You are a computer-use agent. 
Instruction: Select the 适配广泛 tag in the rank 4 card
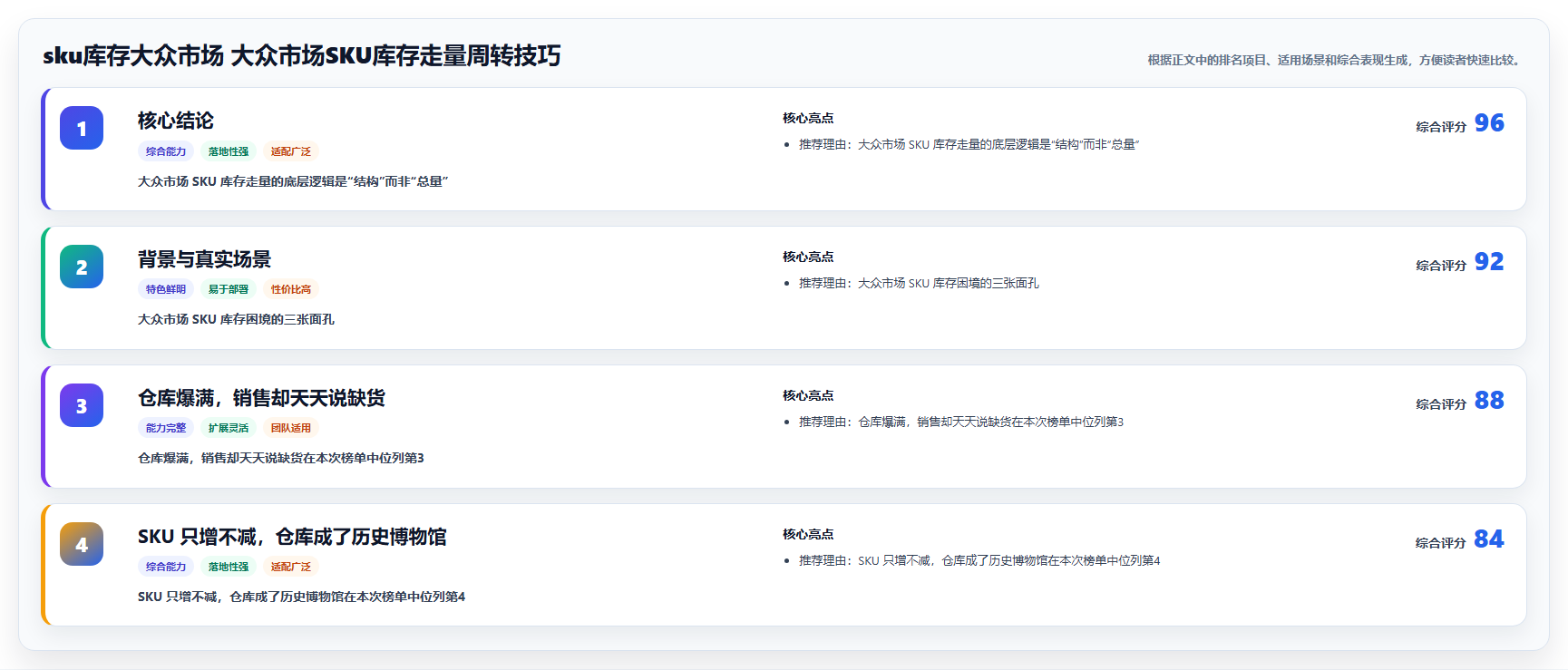pyautogui.click(x=291, y=567)
